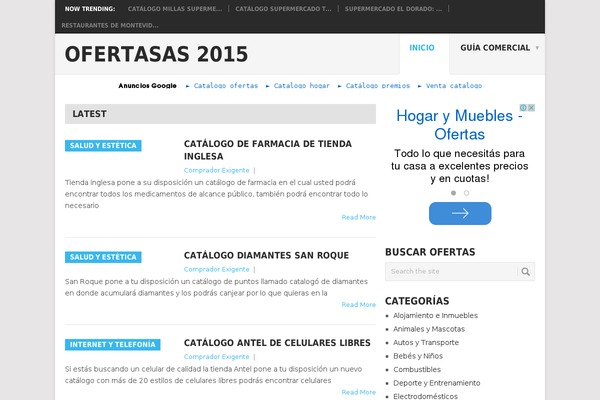The width and height of the screenshot is (600, 400).
Task: Select the first ad carousel dot
Action: [x=453, y=193]
